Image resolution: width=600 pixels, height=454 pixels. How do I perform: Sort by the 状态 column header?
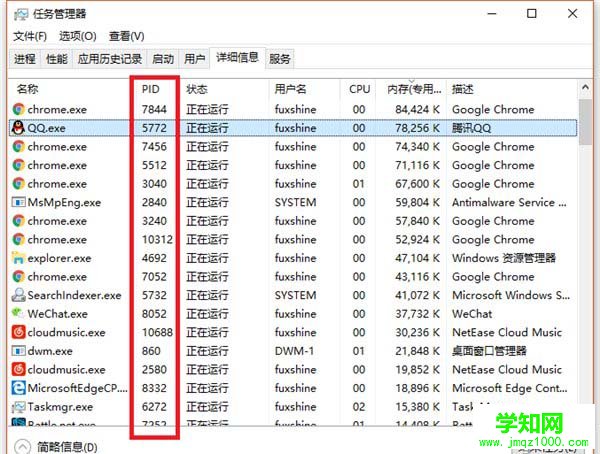pos(197,89)
